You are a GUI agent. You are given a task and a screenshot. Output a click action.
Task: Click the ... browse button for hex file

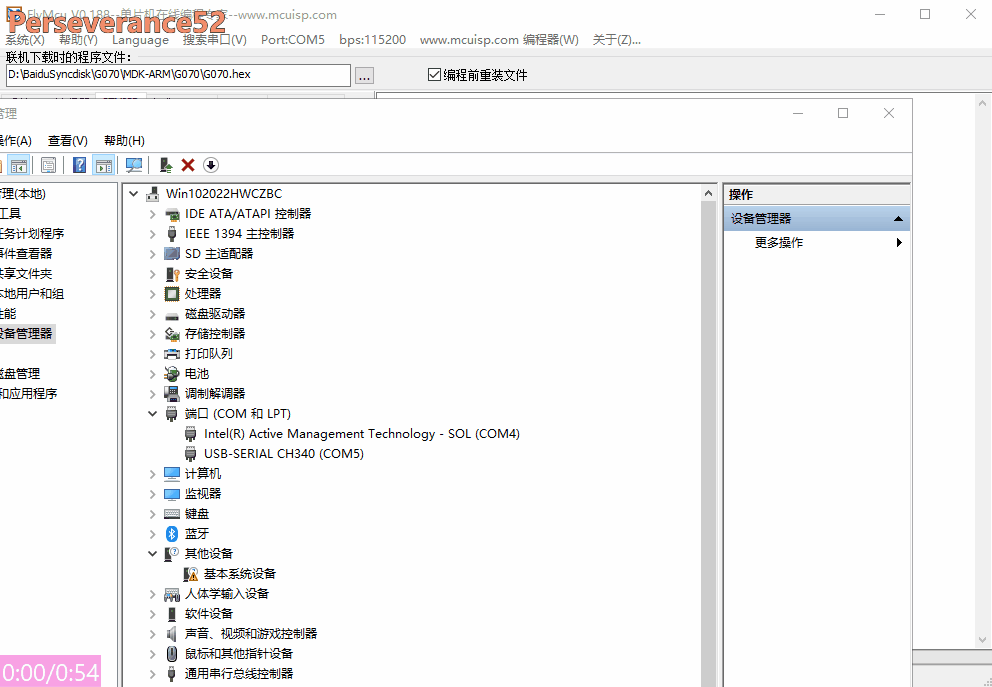click(x=364, y=75)
